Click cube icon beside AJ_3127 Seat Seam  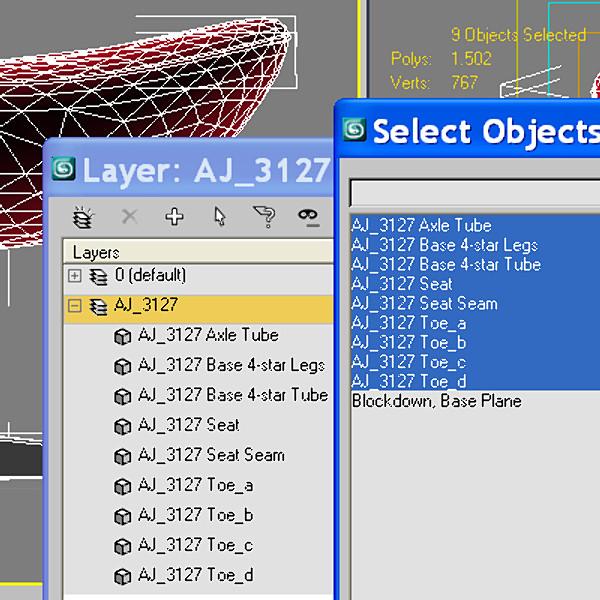pyautogui.click(x=123, y=457)
